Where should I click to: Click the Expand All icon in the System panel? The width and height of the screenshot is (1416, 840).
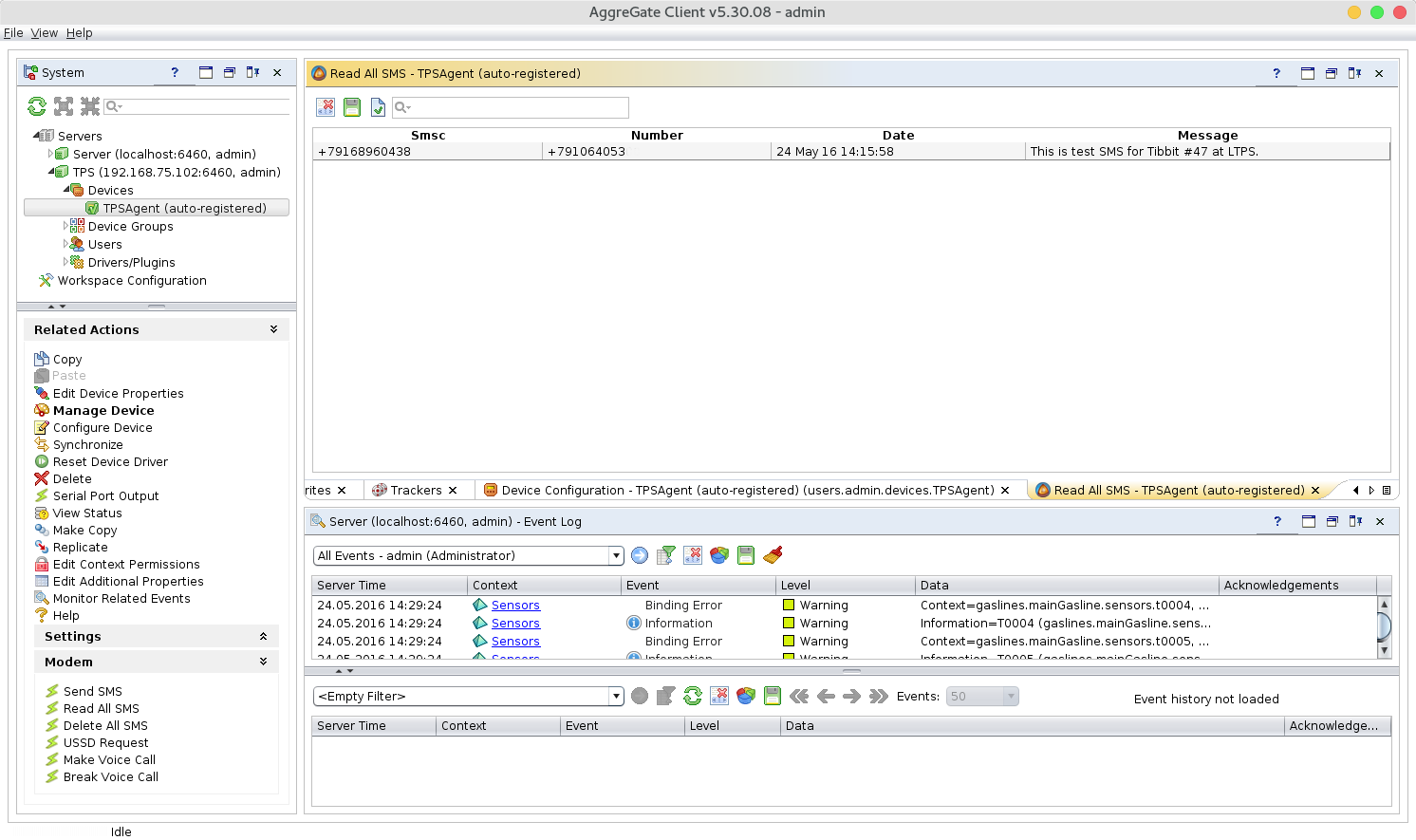click(64, 106)
